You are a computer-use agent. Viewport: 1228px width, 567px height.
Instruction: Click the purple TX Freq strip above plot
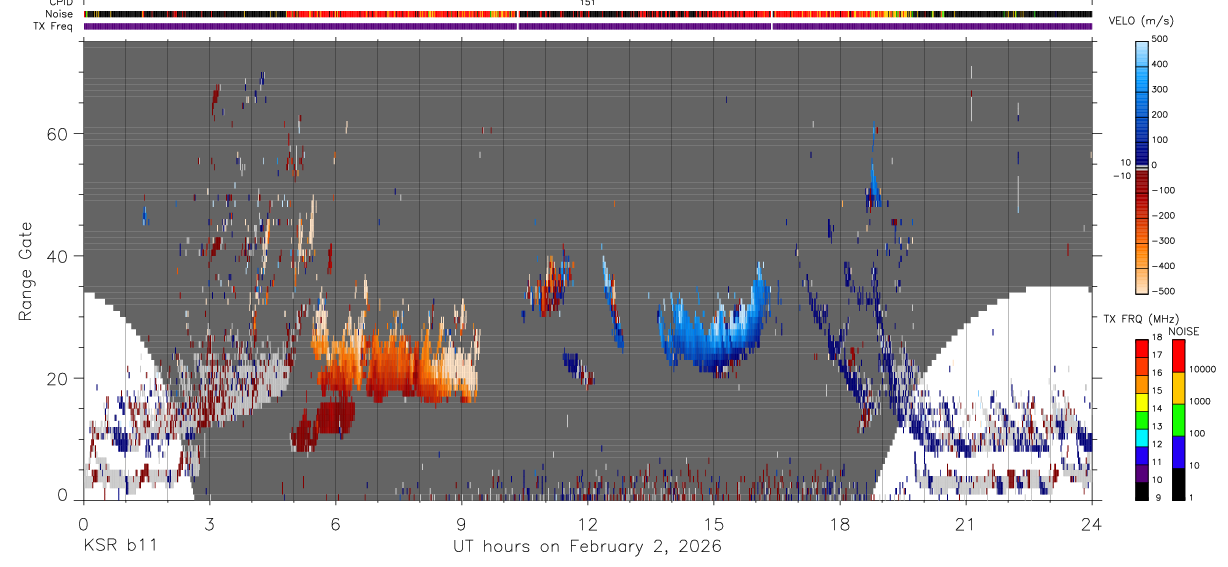coord(588,26)
